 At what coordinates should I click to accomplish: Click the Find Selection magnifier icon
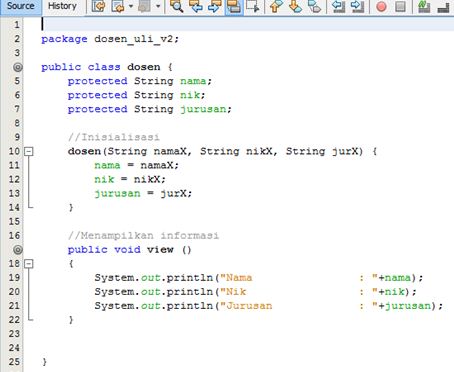tap(176, 6)
